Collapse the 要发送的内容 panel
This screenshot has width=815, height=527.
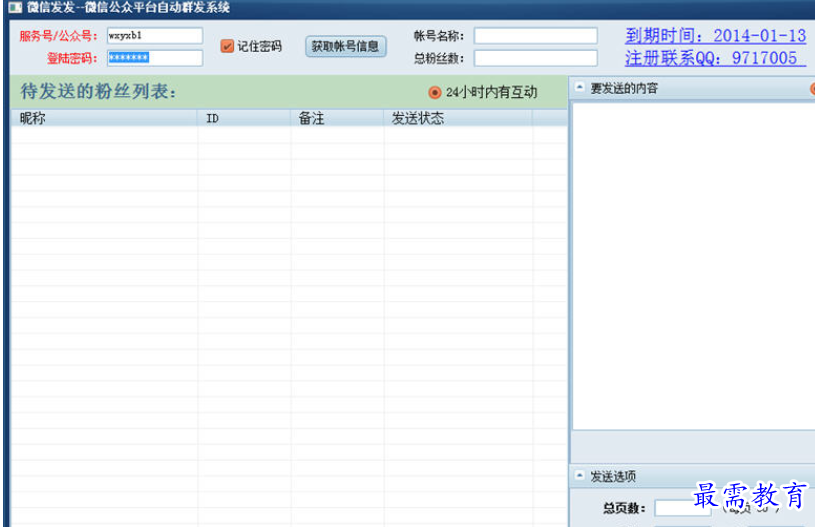[580, 87]
